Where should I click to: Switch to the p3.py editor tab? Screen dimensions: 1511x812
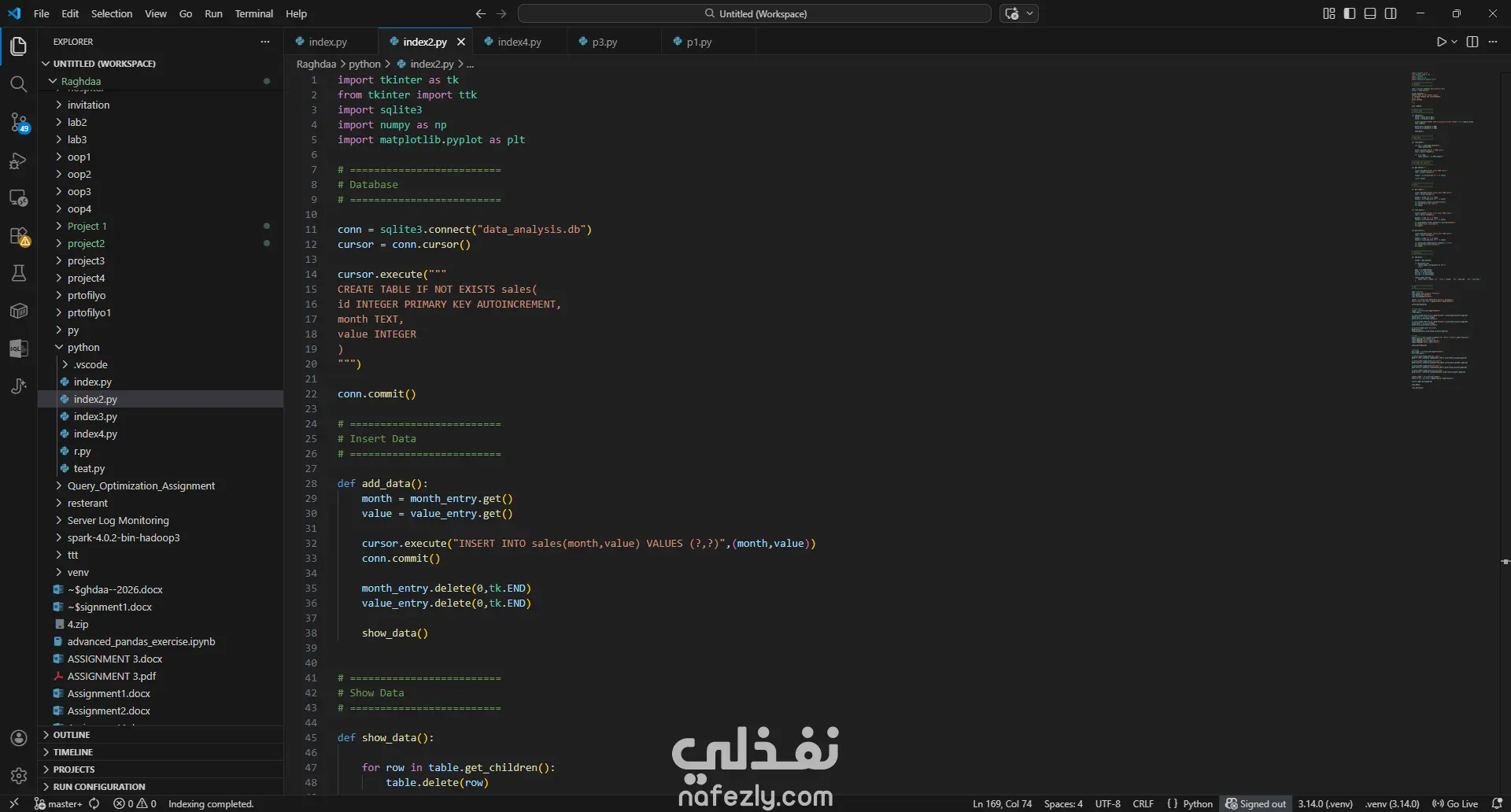pyautogui.click(x=604, y=42)
